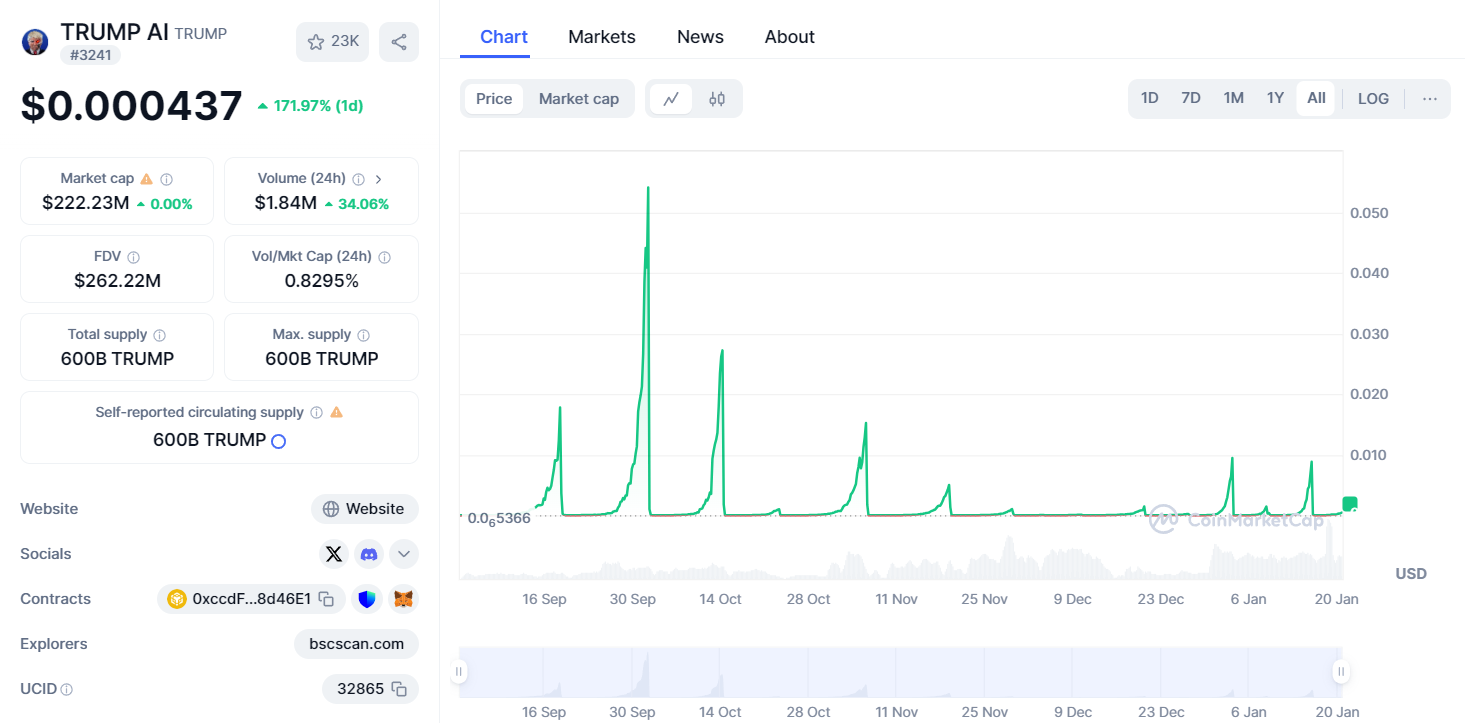
Task: Open FDV info icon
Action: pyautogui.click(x=133, y=257)
